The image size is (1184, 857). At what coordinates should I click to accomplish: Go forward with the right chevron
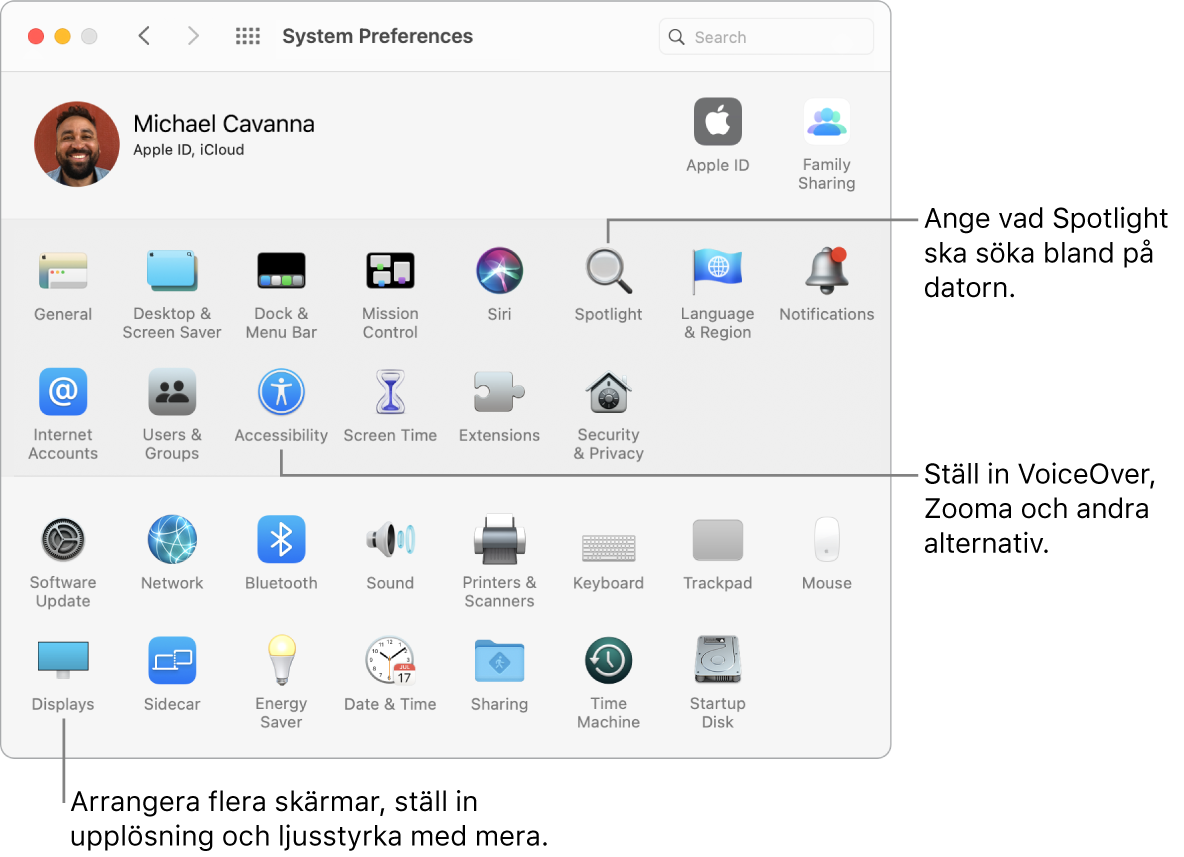193,36
